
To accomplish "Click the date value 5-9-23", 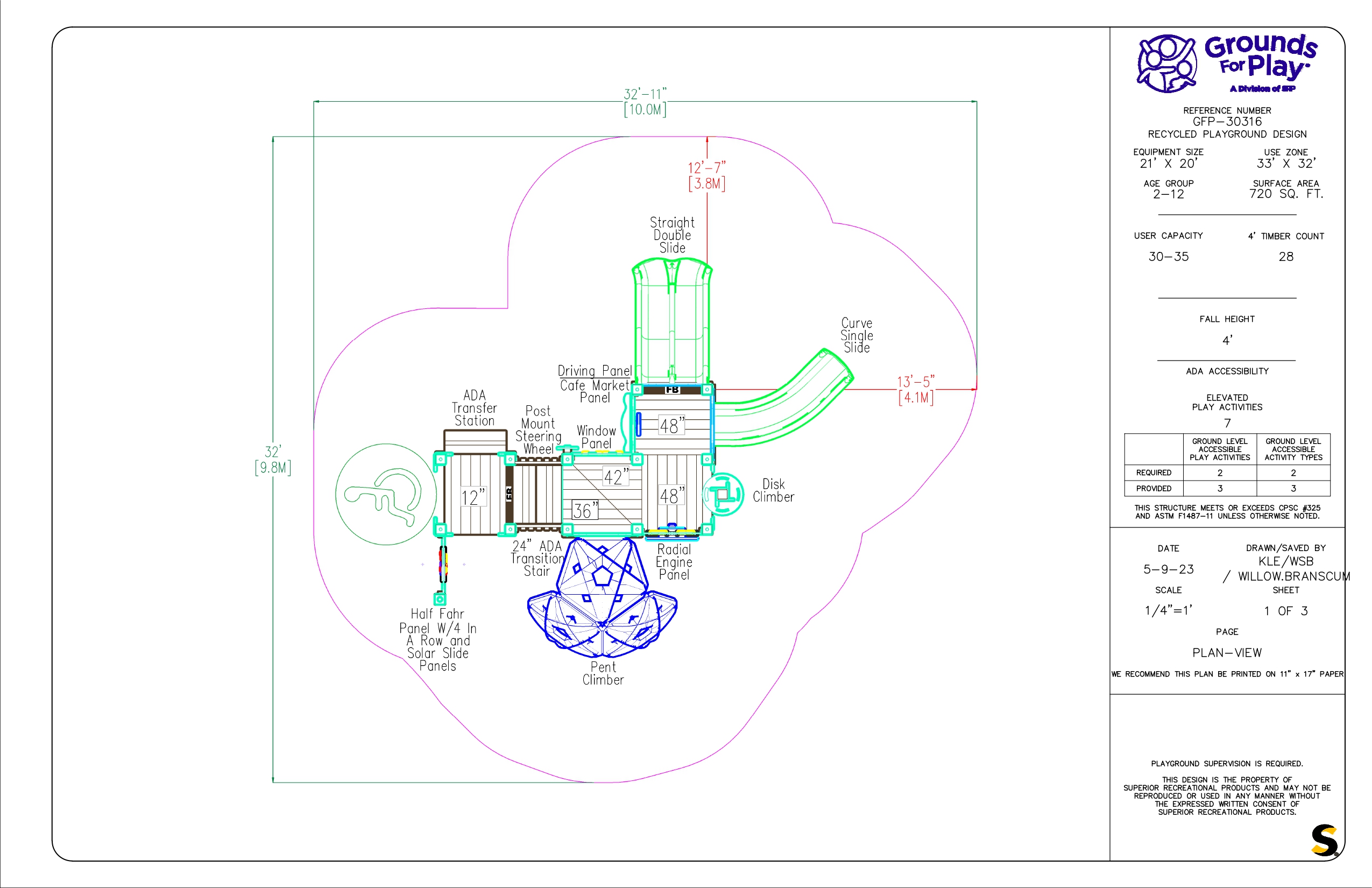I will point(1169,570).
